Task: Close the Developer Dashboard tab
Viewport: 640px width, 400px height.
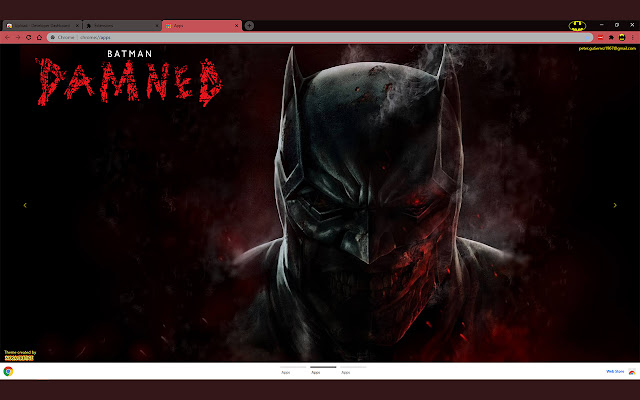Action: click(x=77, y=25)
